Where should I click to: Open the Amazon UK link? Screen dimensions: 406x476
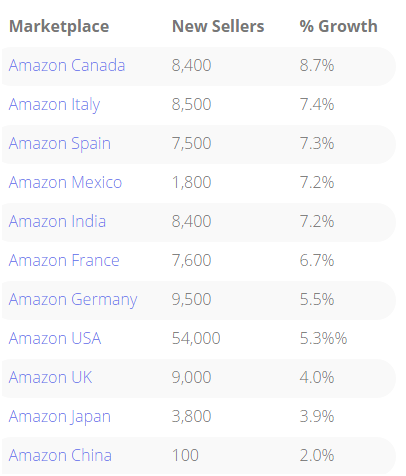coord(50,378)
